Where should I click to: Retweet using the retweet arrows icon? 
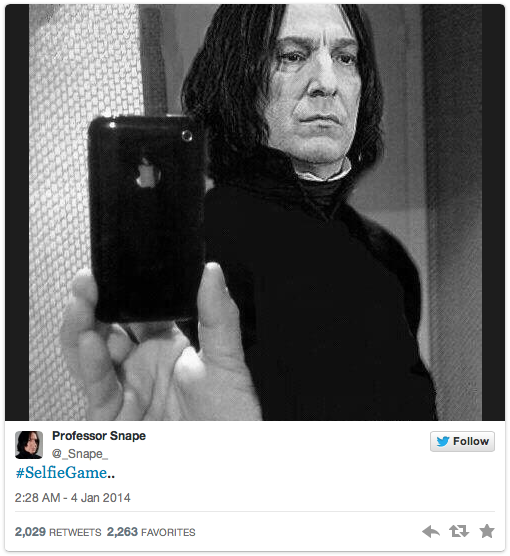(459, 531)
